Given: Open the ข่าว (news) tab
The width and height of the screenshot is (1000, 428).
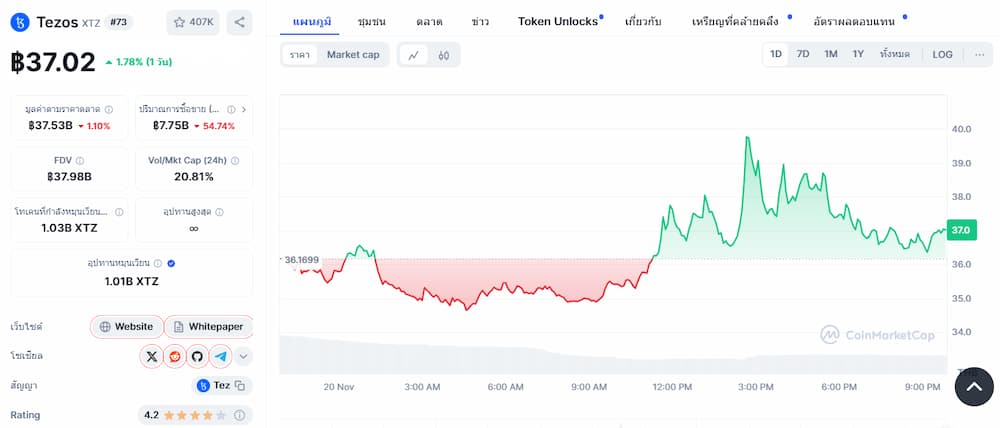Looking at the screenshot, I should click(x=480, y=22).
